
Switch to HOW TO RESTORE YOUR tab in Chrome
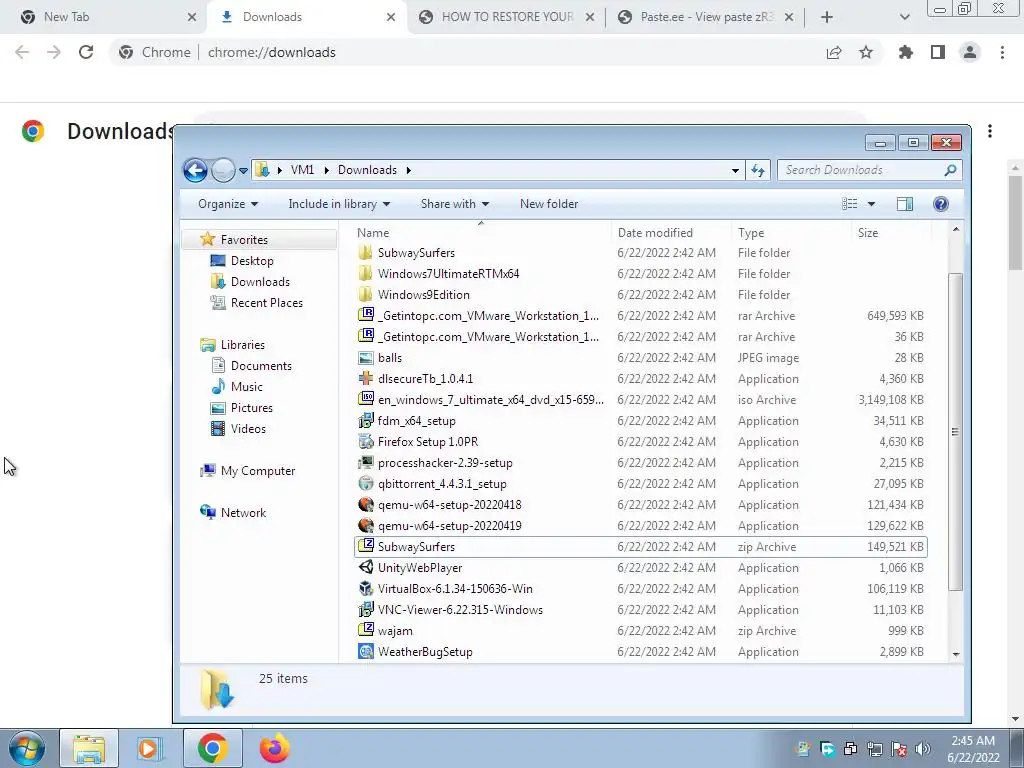507,17
